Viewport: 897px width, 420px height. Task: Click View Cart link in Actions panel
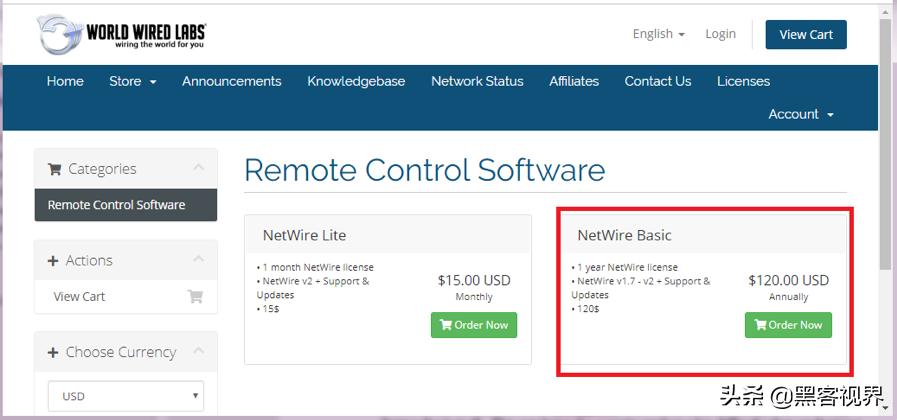coord(80,296)
